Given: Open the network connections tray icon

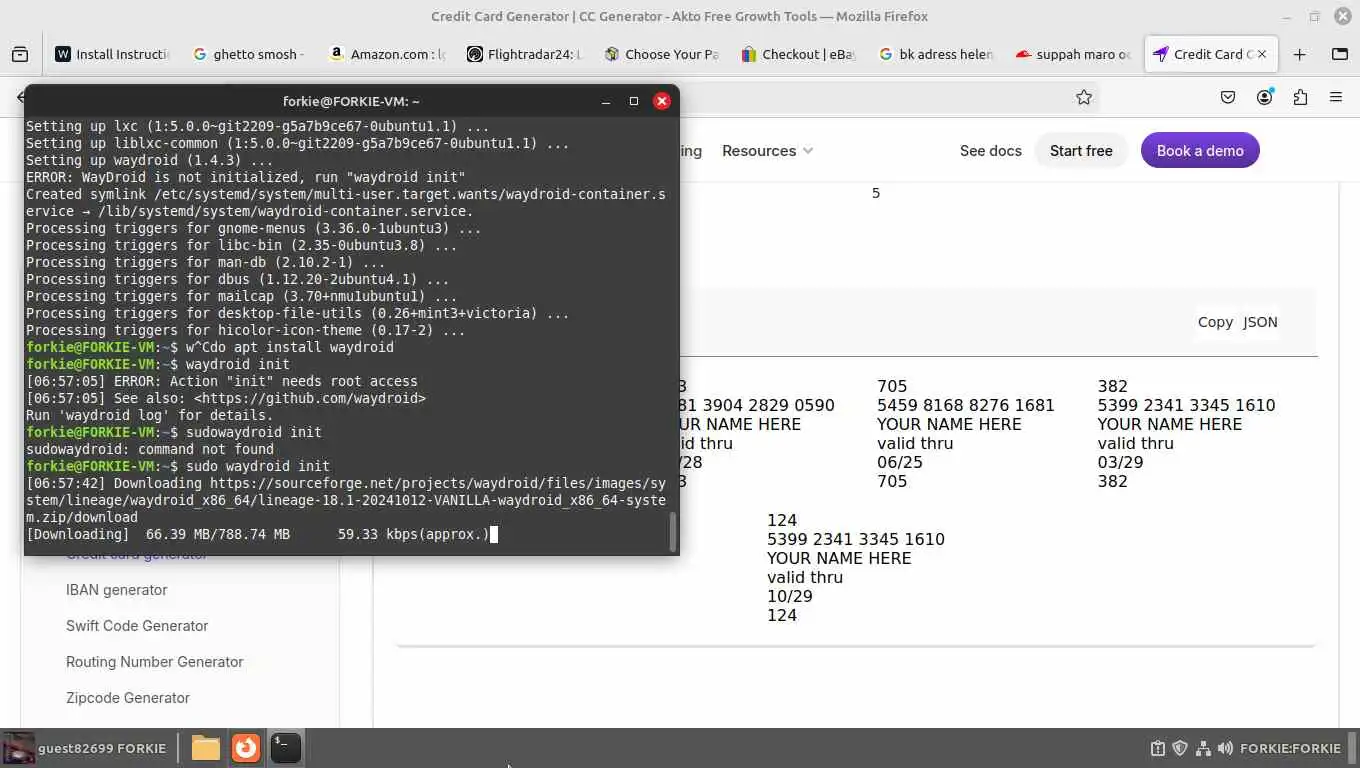Looking at the screenshot, I should (x=1203, y=748).
